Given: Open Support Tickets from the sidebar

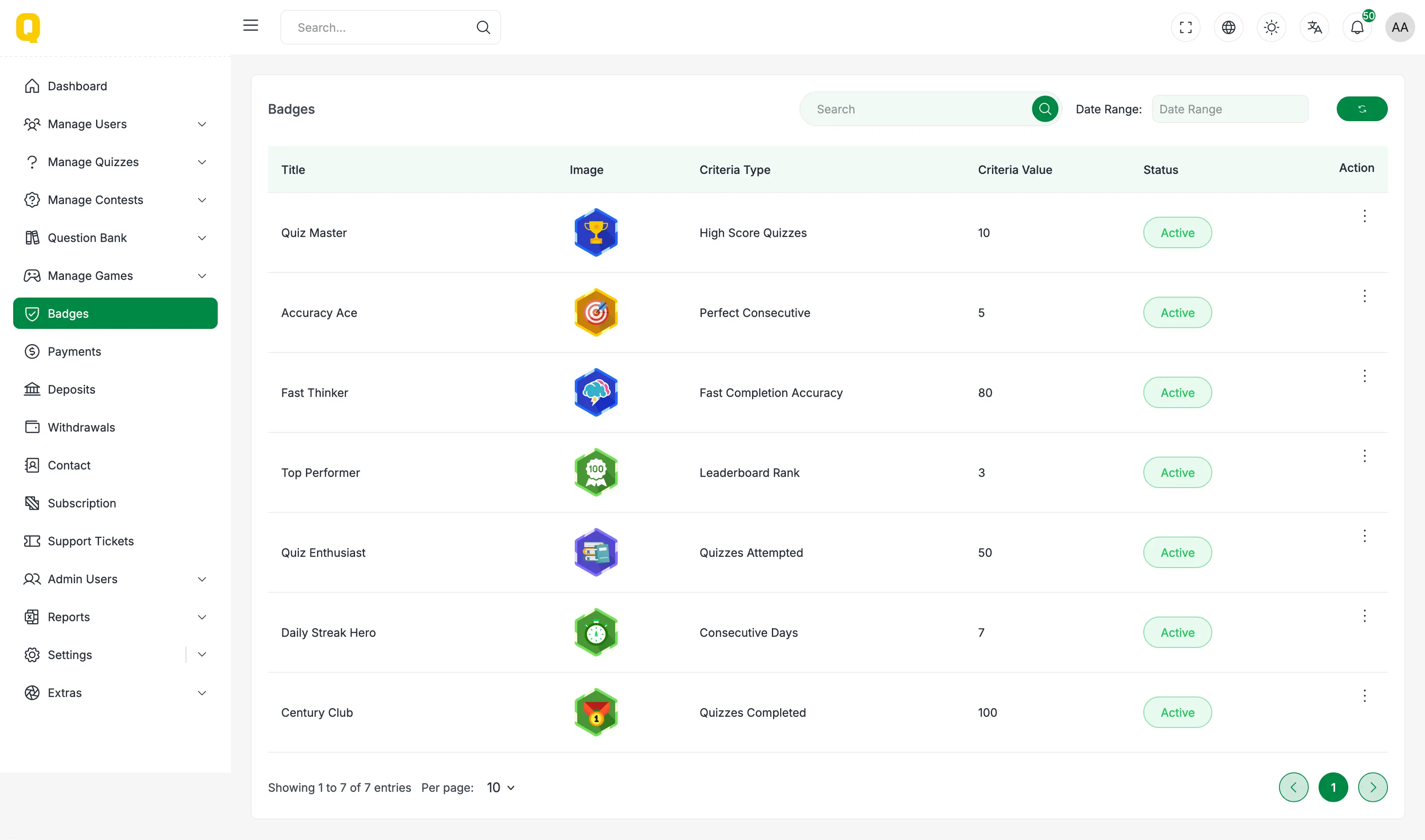Looking at the screenshot, I should (91, 541).
